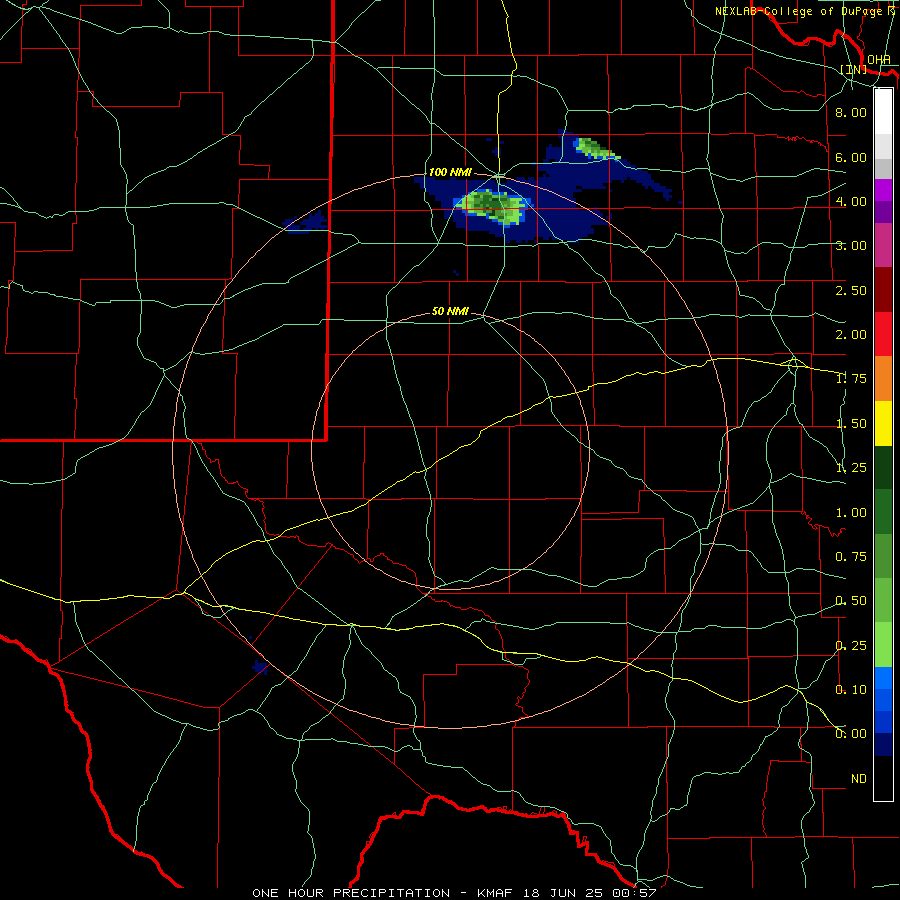Click the 8.00 legend value

(851, 112)
